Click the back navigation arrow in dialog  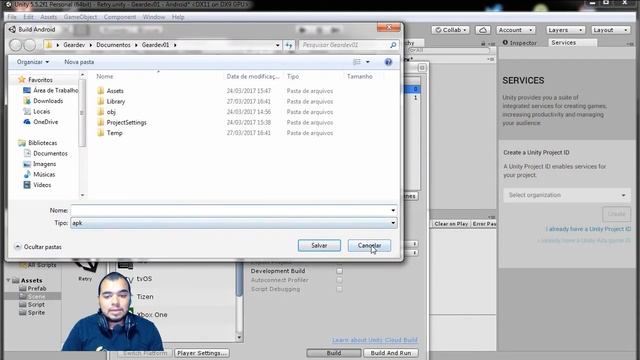coord(16,45)
